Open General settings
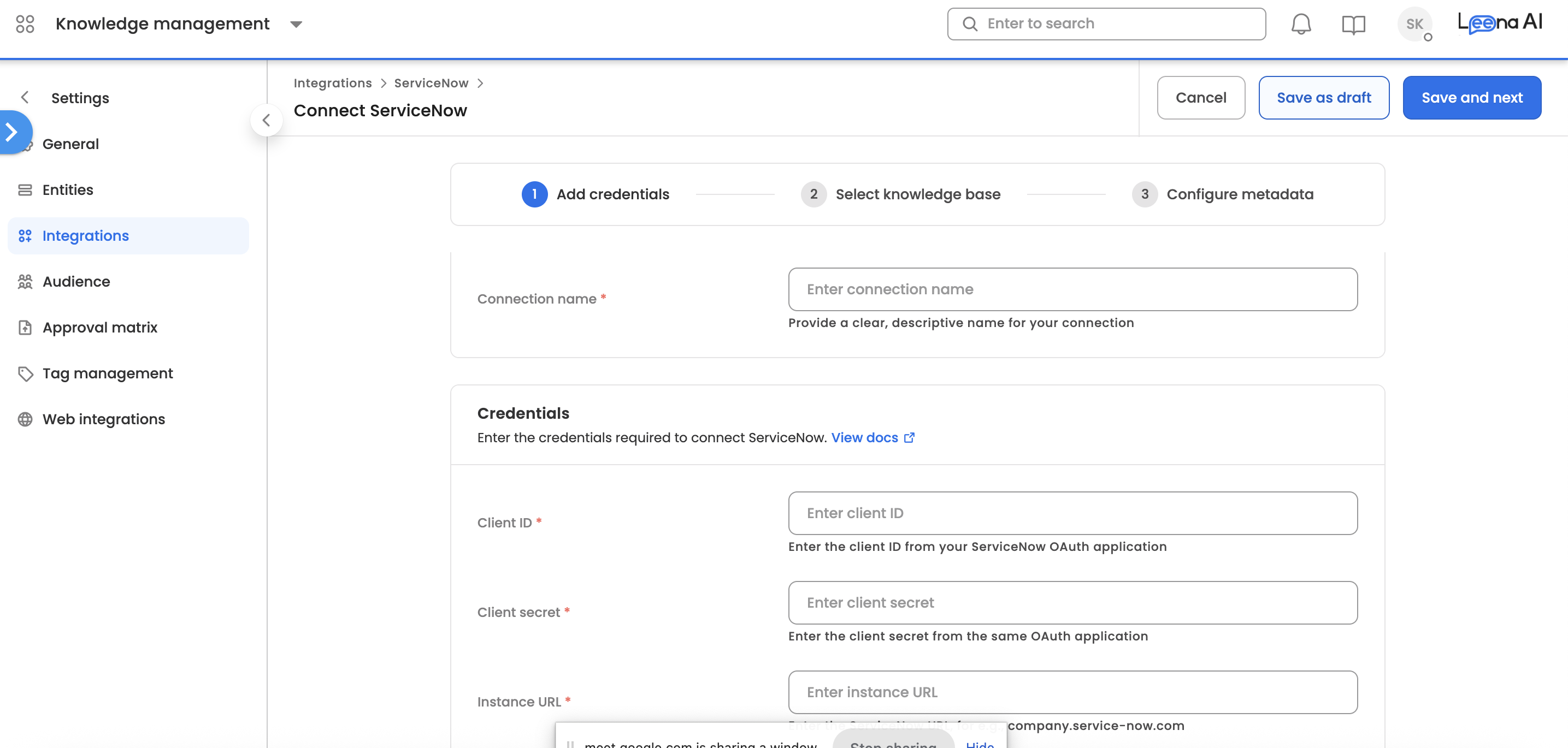This screenshot has height=748, width=1568. [x=70, y=144]
